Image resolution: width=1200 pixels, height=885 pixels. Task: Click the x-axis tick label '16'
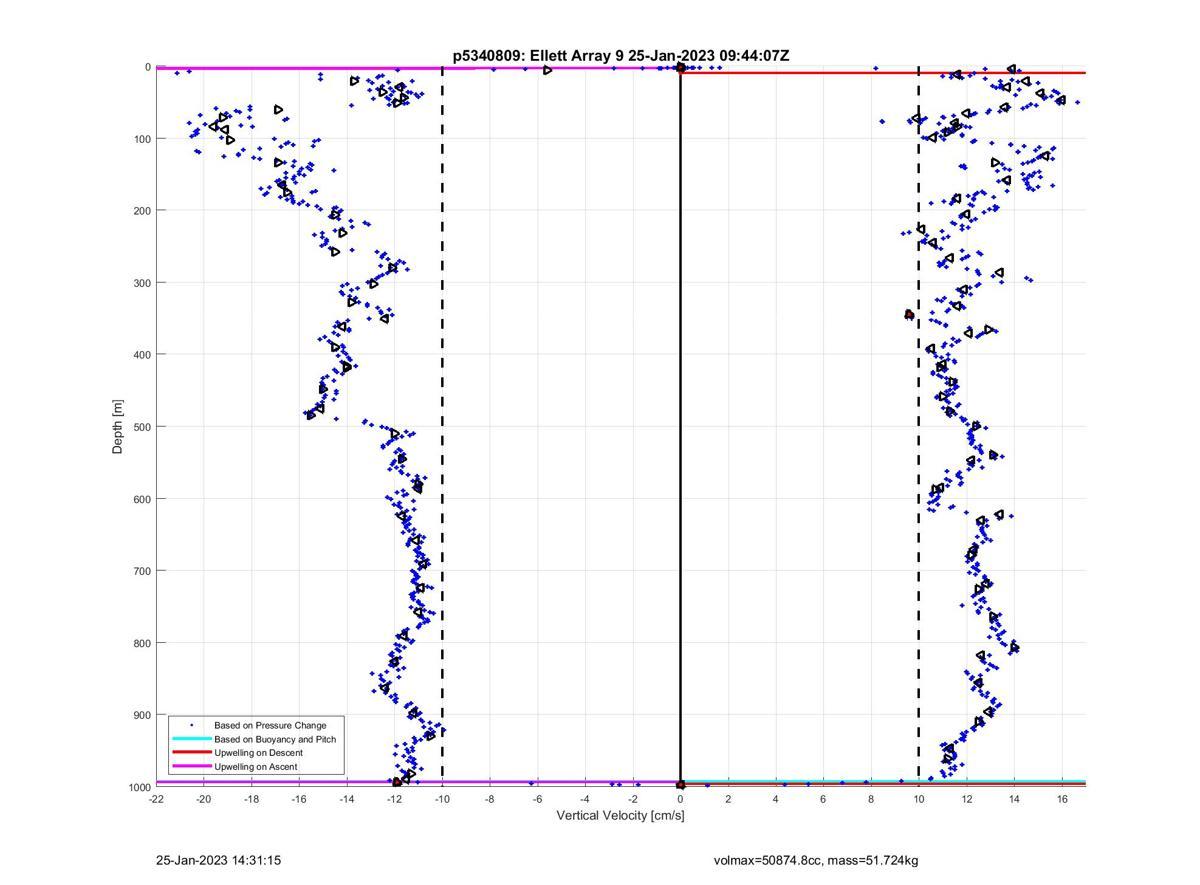1062,799
